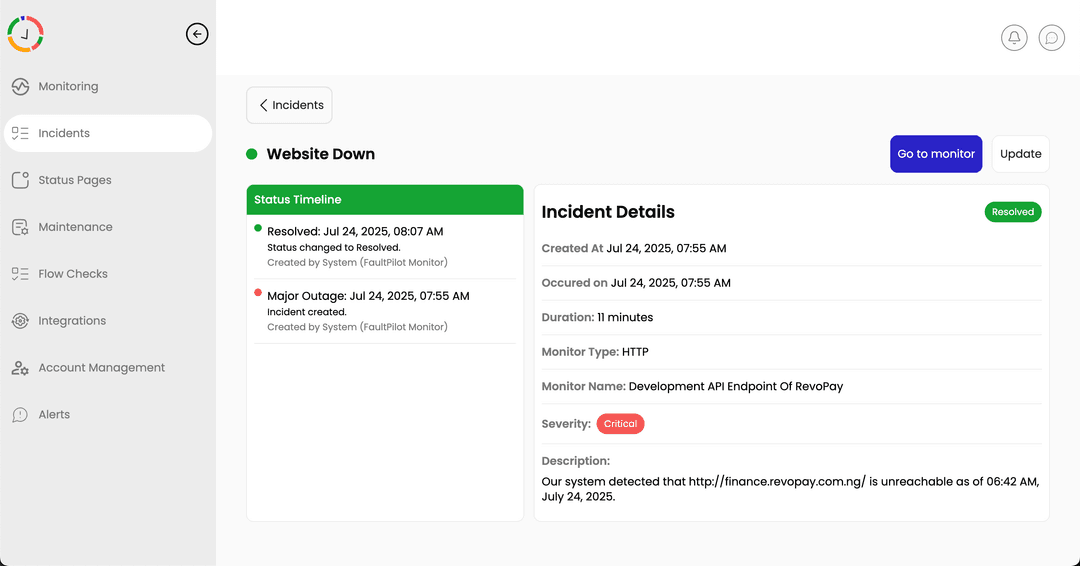The image size is (1080, 566).
Task: Click the Maintenance sidebar icon
Action: 21,227
